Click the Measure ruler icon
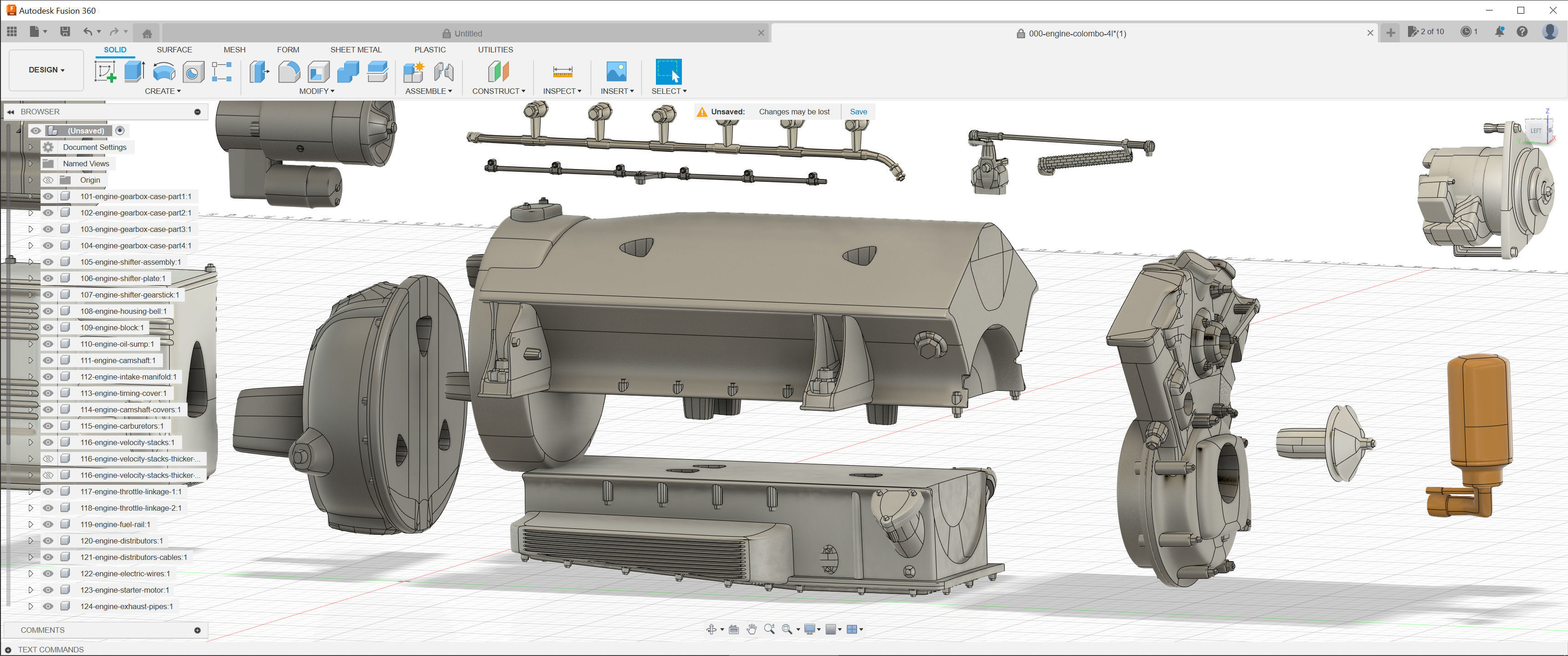The width and height of the screenshot is (1568, 656). coord(562,72)
